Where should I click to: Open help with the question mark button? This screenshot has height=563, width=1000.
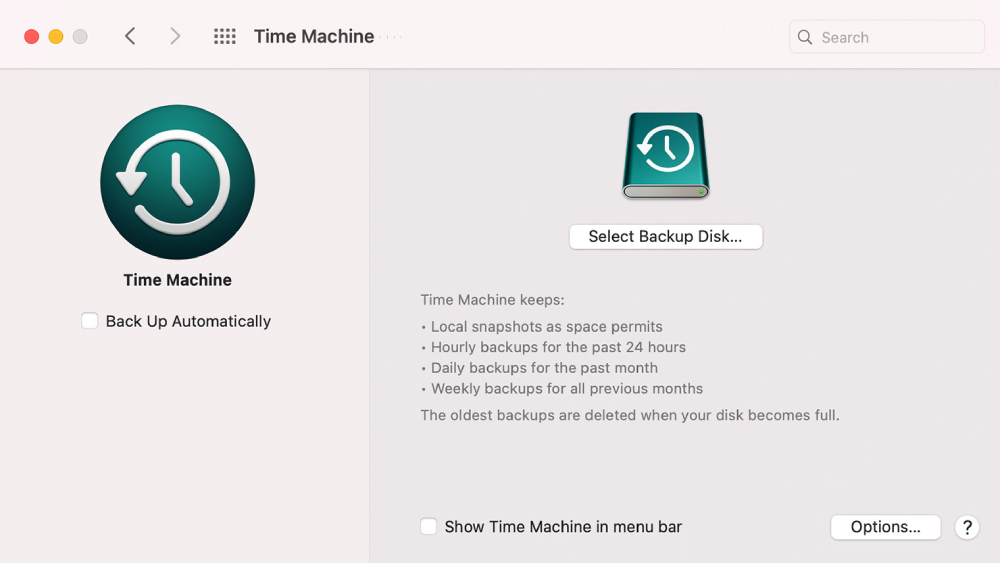tap(966, 527)
